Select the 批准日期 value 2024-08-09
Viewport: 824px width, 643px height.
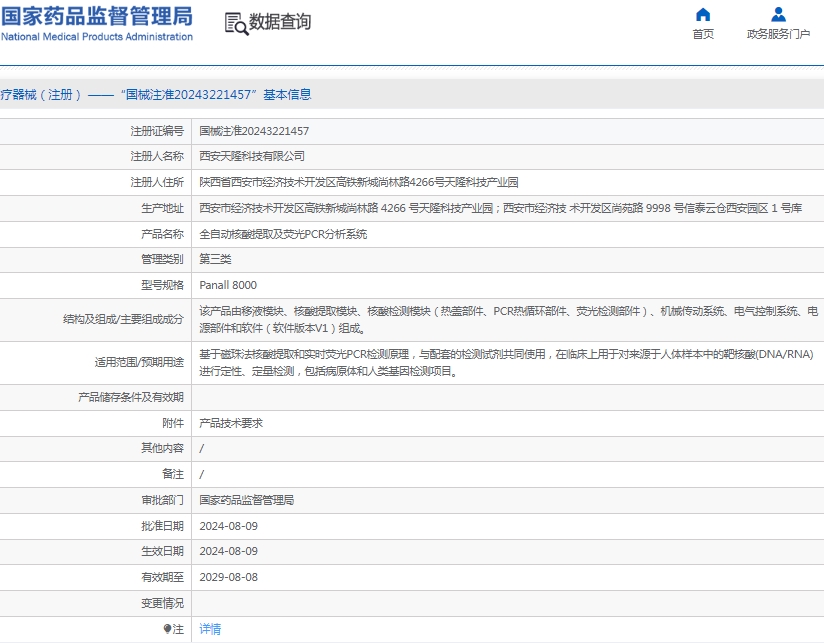click(229, 526)
